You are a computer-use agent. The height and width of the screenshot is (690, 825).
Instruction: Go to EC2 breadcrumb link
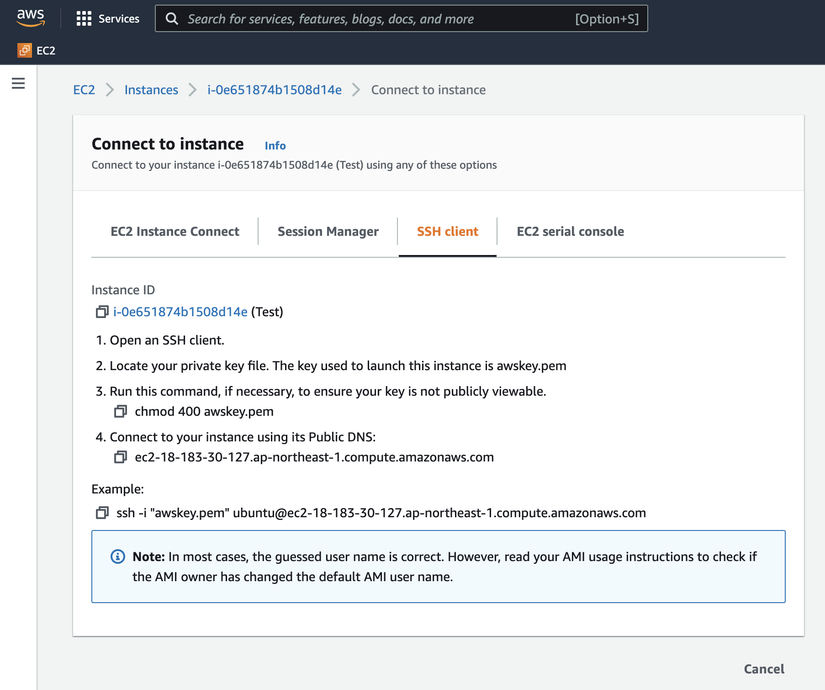(x=84, y=90)
